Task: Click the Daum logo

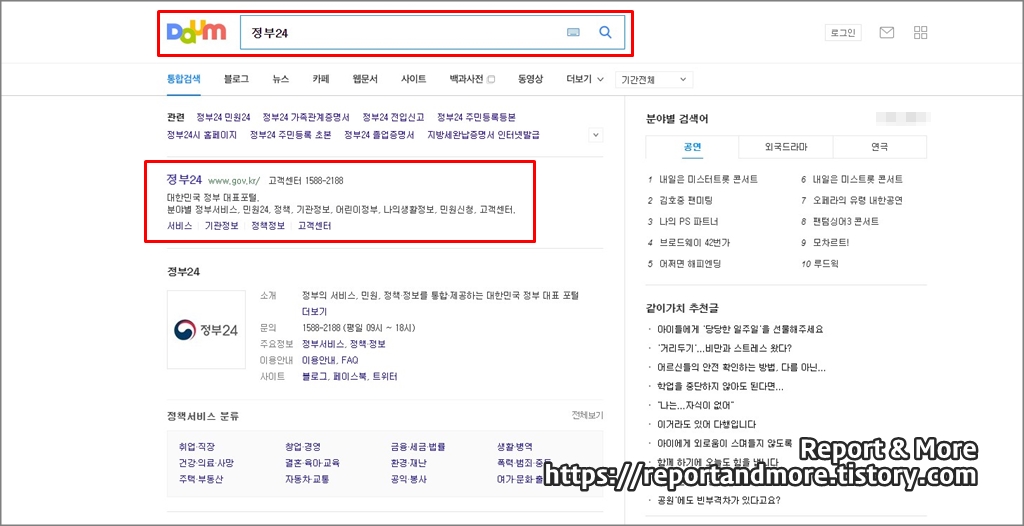Action: [x=197, y=31]
